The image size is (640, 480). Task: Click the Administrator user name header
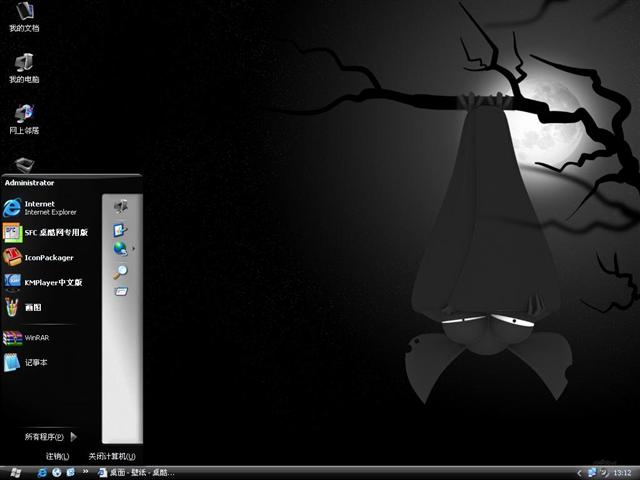29,183
